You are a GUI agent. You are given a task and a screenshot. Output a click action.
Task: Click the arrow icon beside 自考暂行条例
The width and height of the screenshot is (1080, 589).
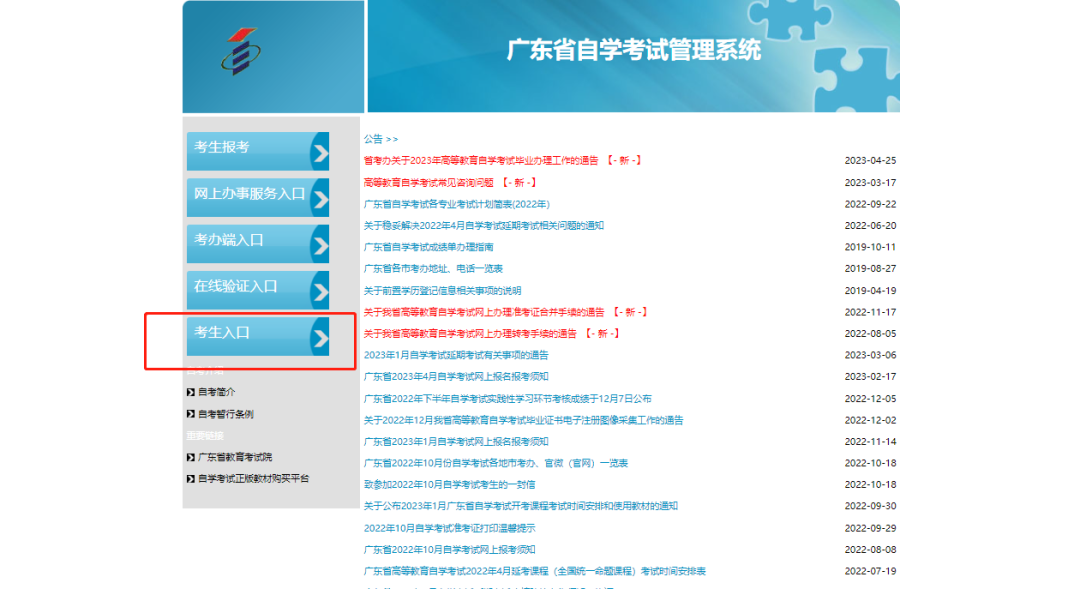pyautogui.click(x=190, y=414)
